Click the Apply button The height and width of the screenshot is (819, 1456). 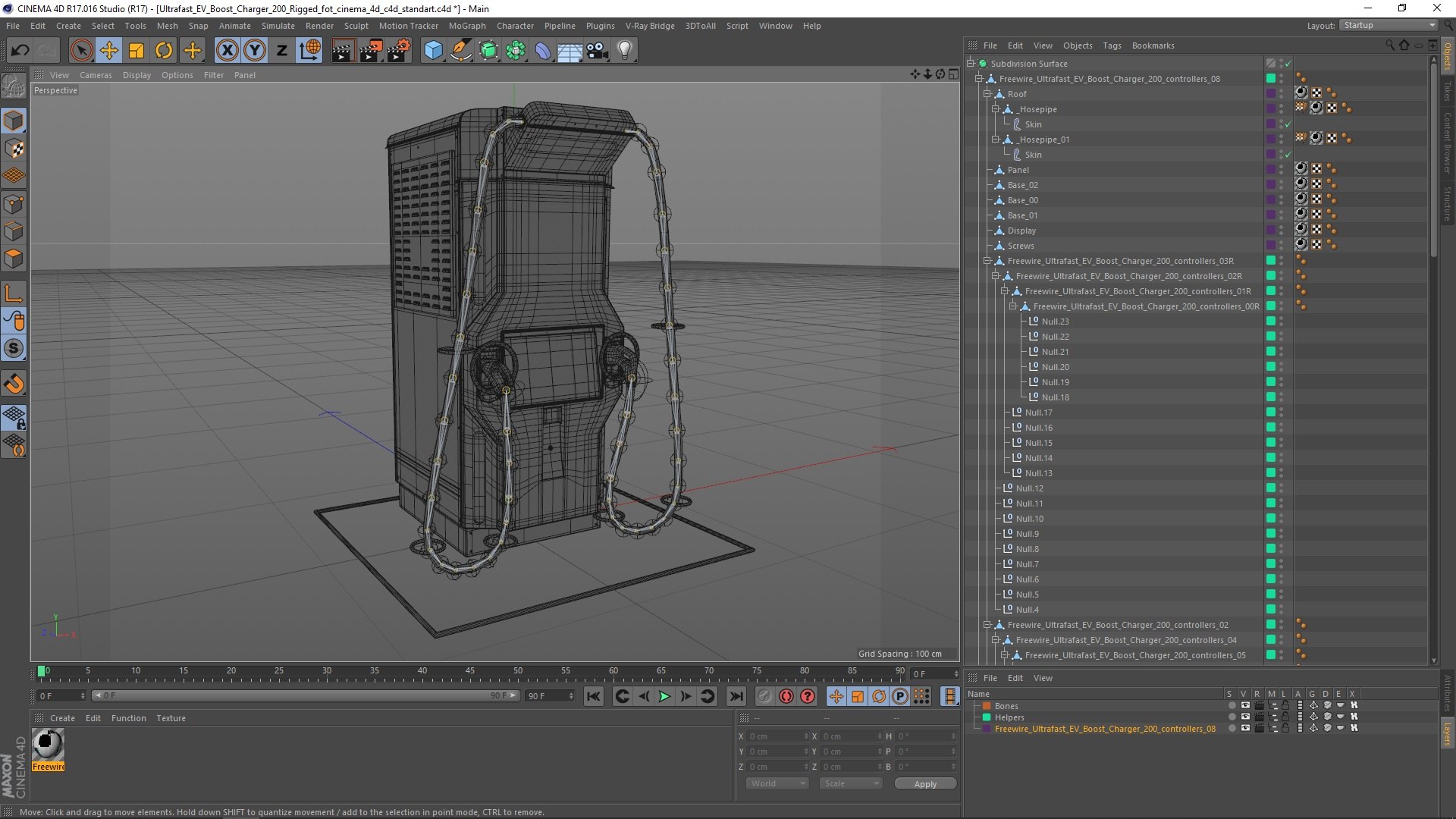coord(924,784)
